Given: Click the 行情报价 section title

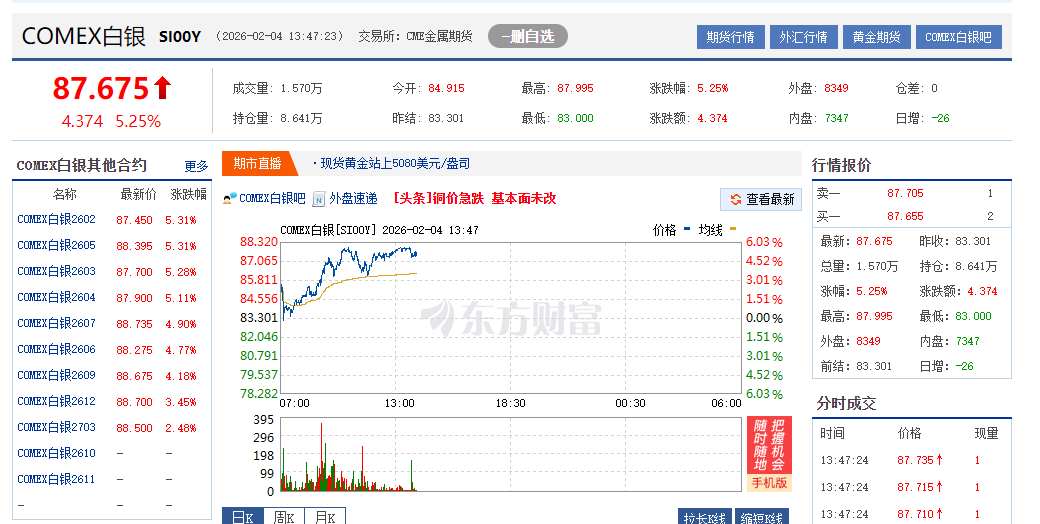Looking at the screenshot, I should point(841,165).
